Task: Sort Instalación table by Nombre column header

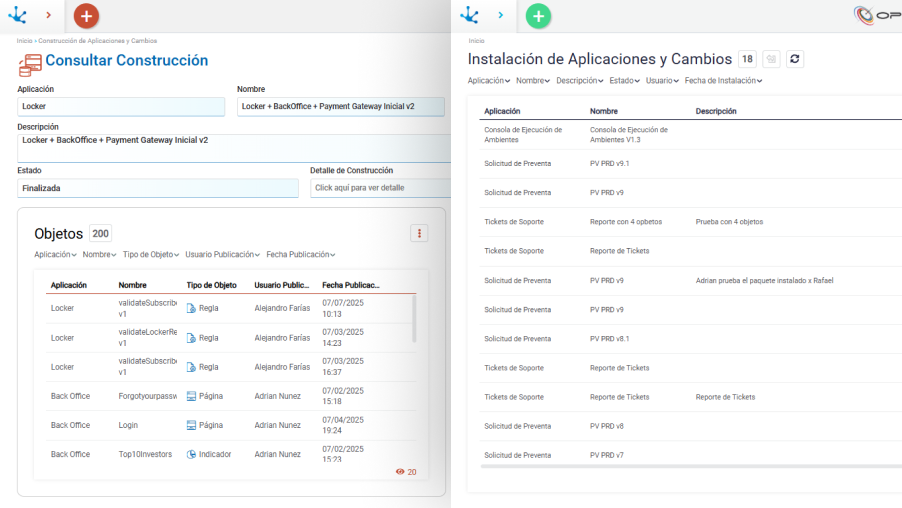Action: (603, 111)
